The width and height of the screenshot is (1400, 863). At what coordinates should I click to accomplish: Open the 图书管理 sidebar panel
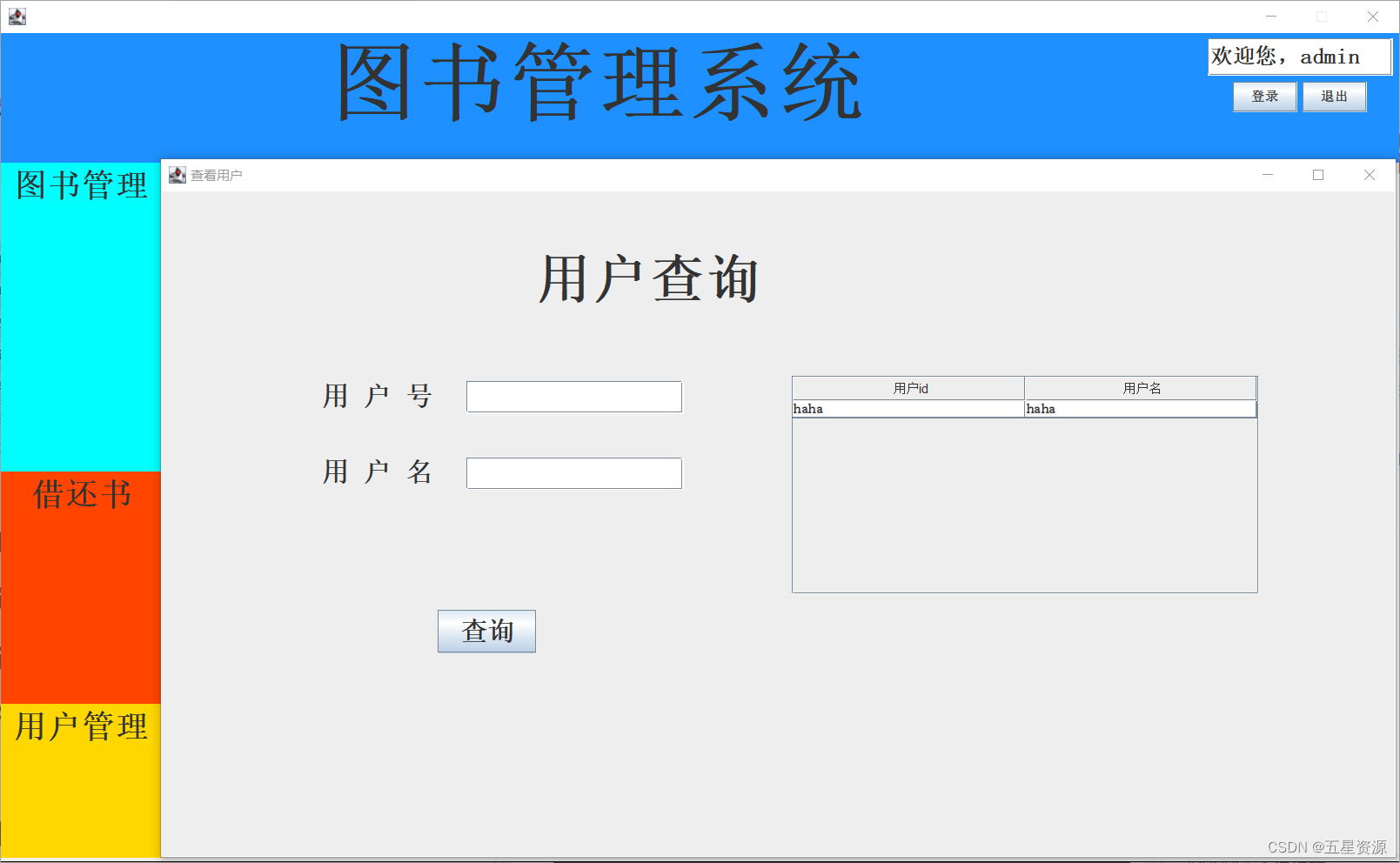click(x=81, y=317)
